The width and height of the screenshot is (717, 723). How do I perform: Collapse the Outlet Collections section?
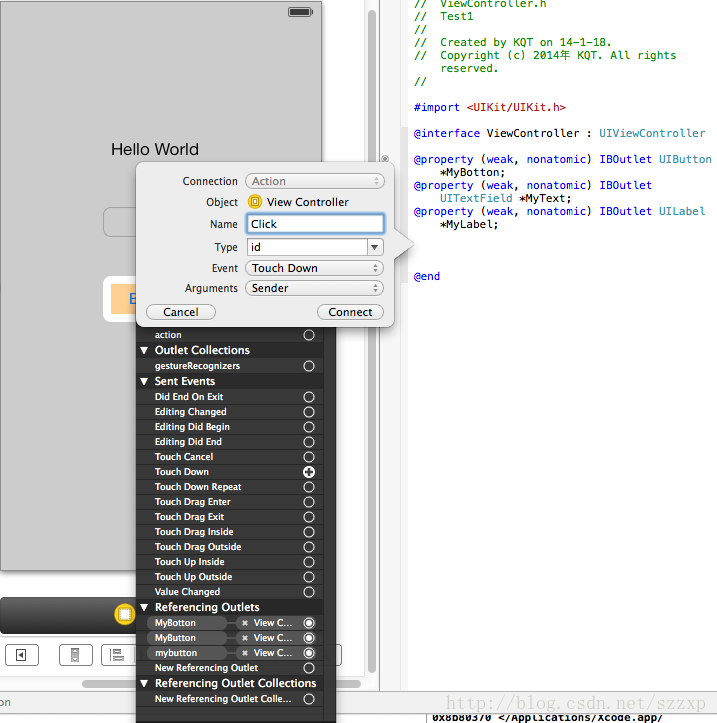click(144, 350)
